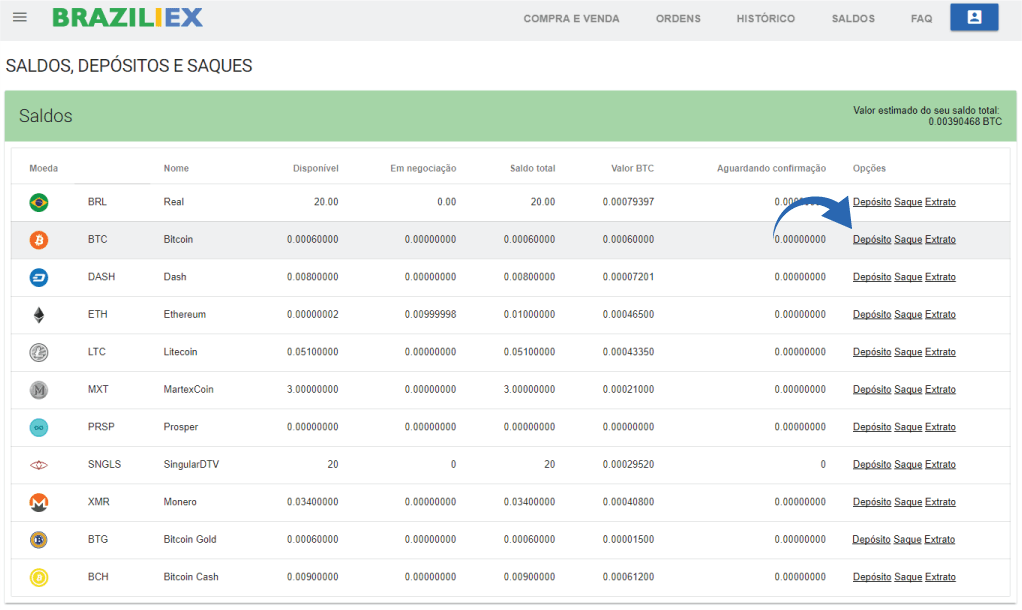The width and height of the screenshot is (1022, 610).
Task: Click the Braziliex logo
Action: (127, 18)
